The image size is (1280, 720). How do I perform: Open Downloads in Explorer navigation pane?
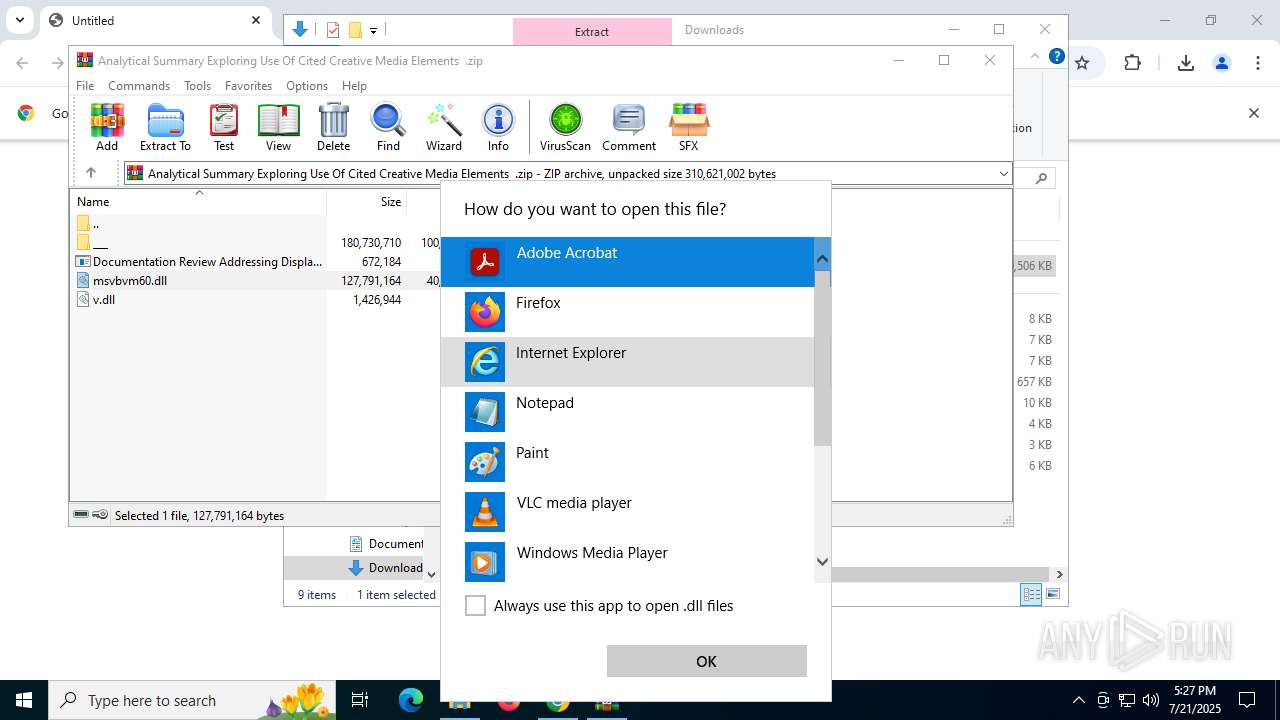385,568
